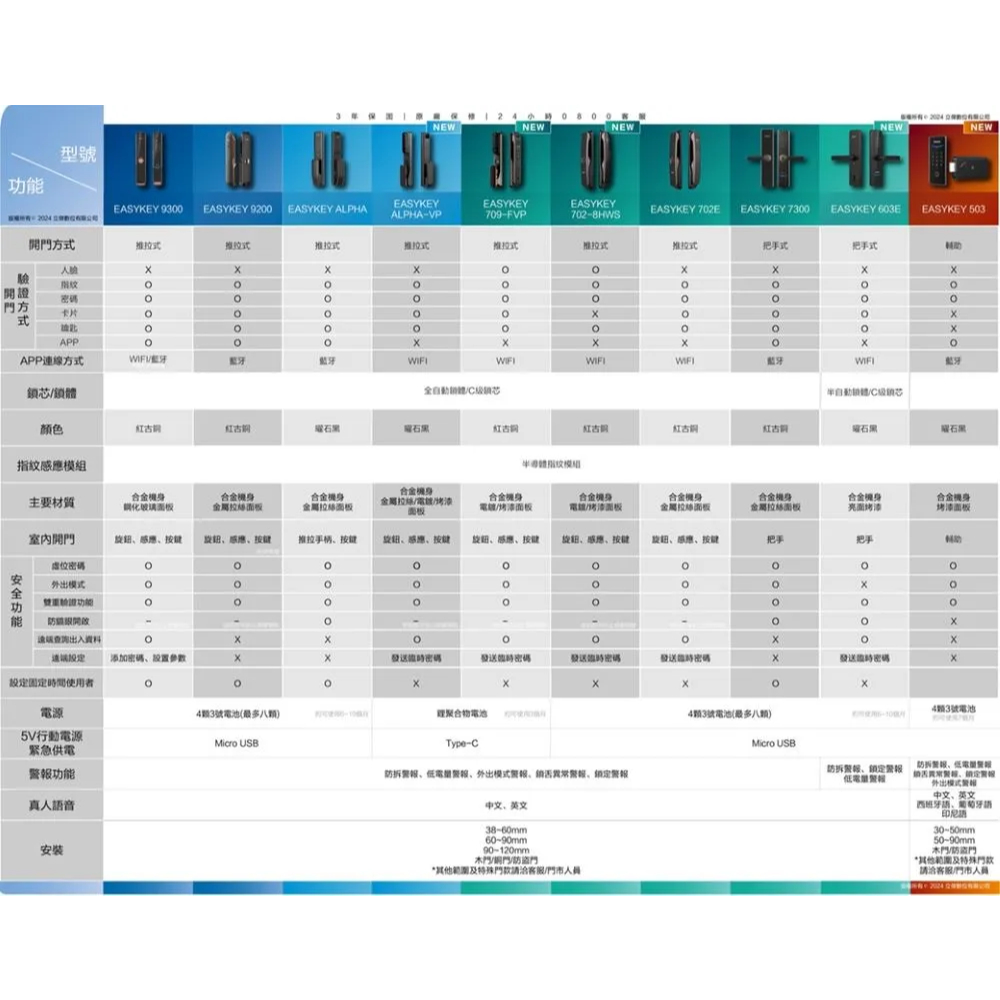1000x1000 pixels.
Task: Click the 開門方式 row header
Action: click(x=52, y=245)
